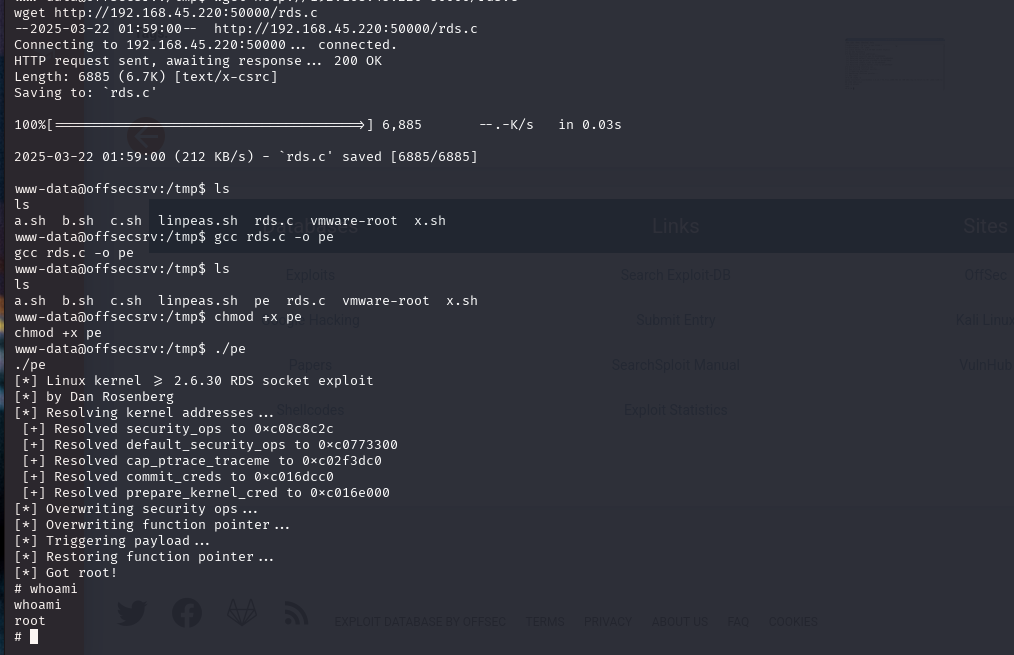Open the OffSec site link
Viewport: 1014px width, 655px height.
click(x=986, y=275)
